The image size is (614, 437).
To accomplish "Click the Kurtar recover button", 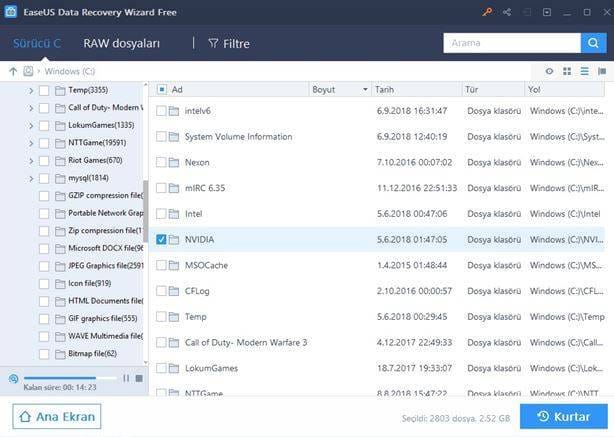I will 564,416.
